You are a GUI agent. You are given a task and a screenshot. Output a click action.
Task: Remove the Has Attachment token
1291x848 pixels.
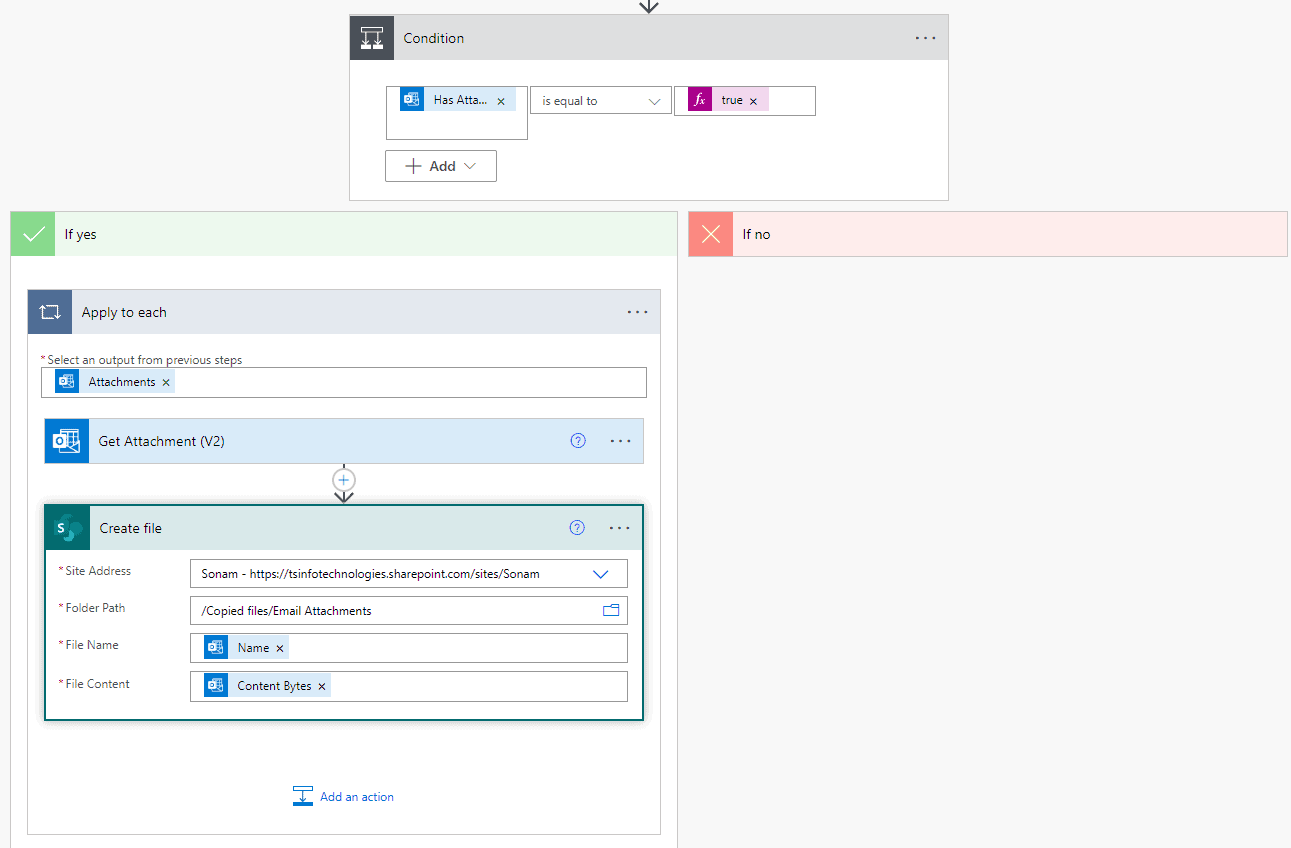point(501,101)
